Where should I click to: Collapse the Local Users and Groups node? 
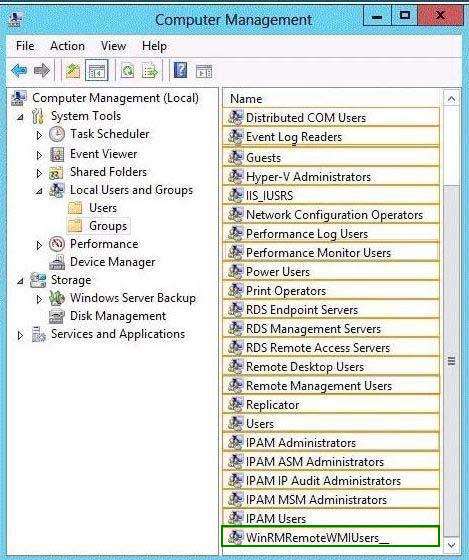39,191
